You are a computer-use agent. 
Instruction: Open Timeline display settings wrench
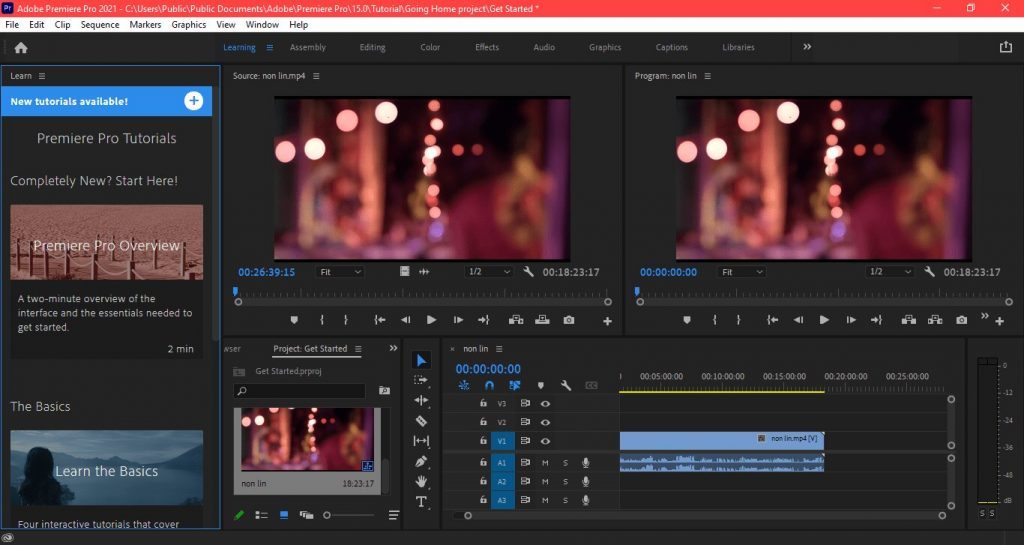566,386
